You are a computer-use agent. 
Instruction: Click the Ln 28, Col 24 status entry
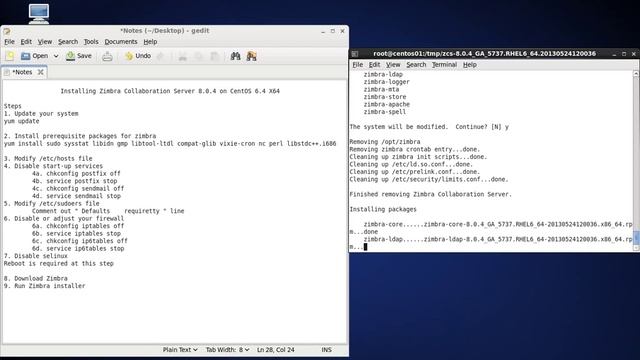click(x=276, y=350)
